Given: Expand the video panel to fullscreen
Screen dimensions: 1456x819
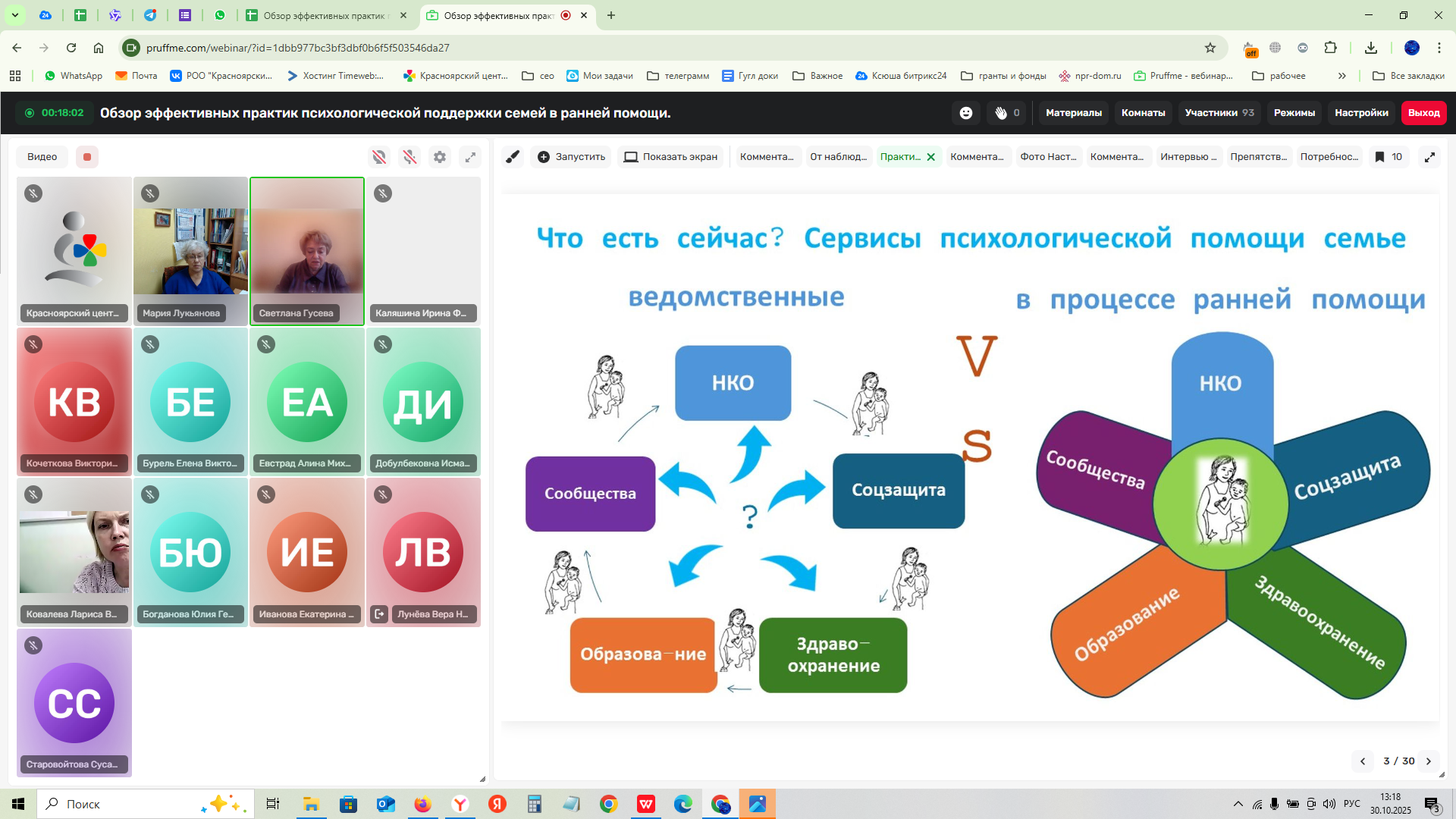Looking at the screenshot, I should click(x=470, y=157).
